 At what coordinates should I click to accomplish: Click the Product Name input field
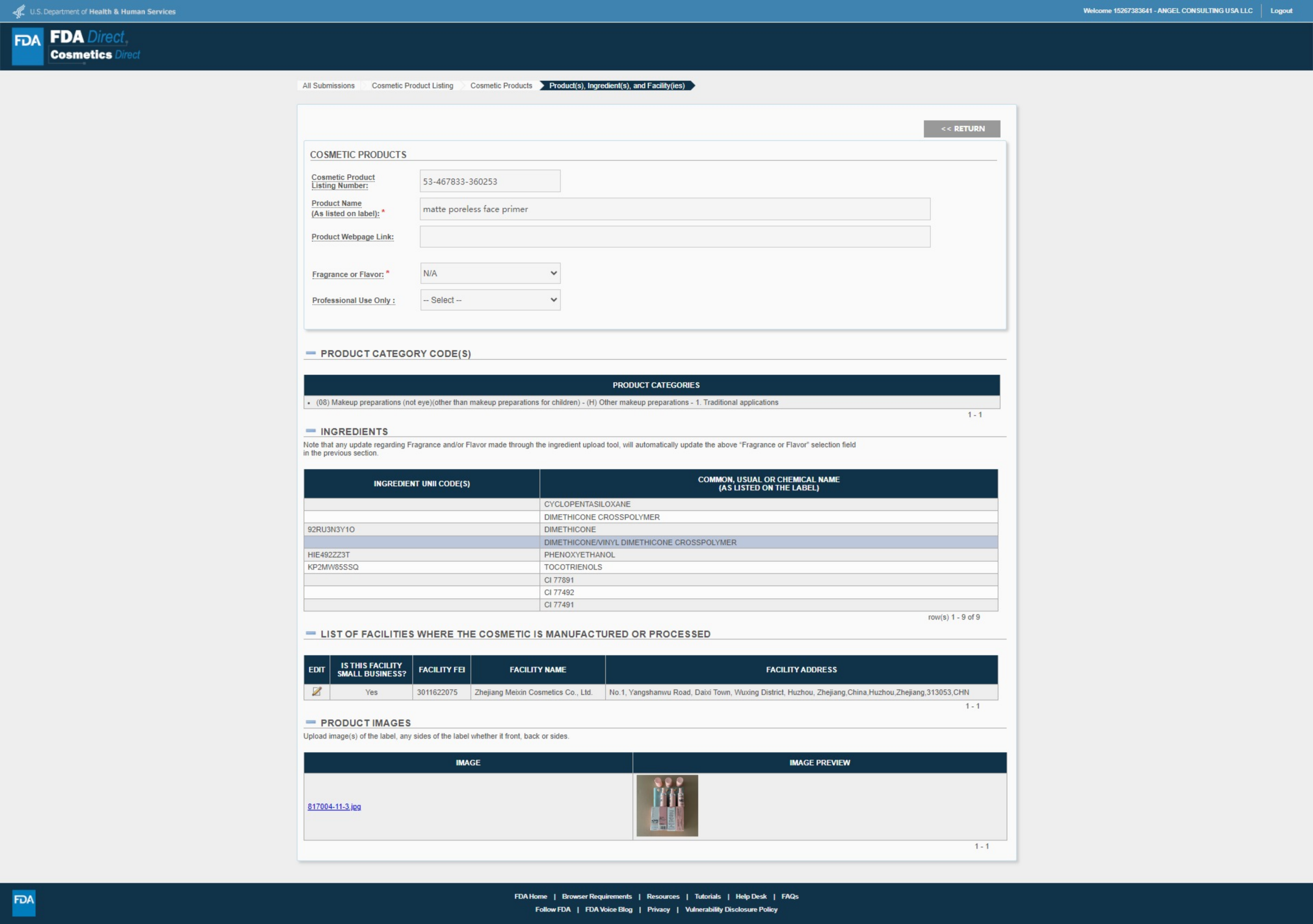pos(674,209)
